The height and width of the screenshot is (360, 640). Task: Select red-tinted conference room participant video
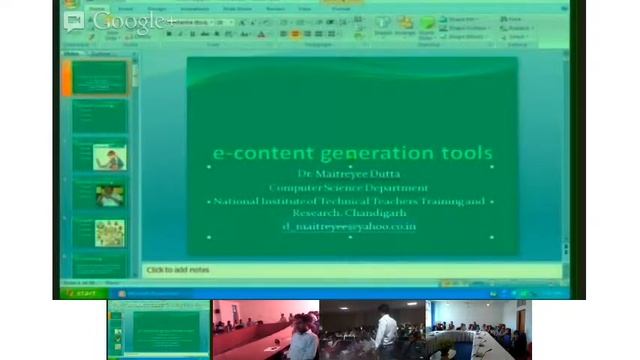(x=266, y=330)
